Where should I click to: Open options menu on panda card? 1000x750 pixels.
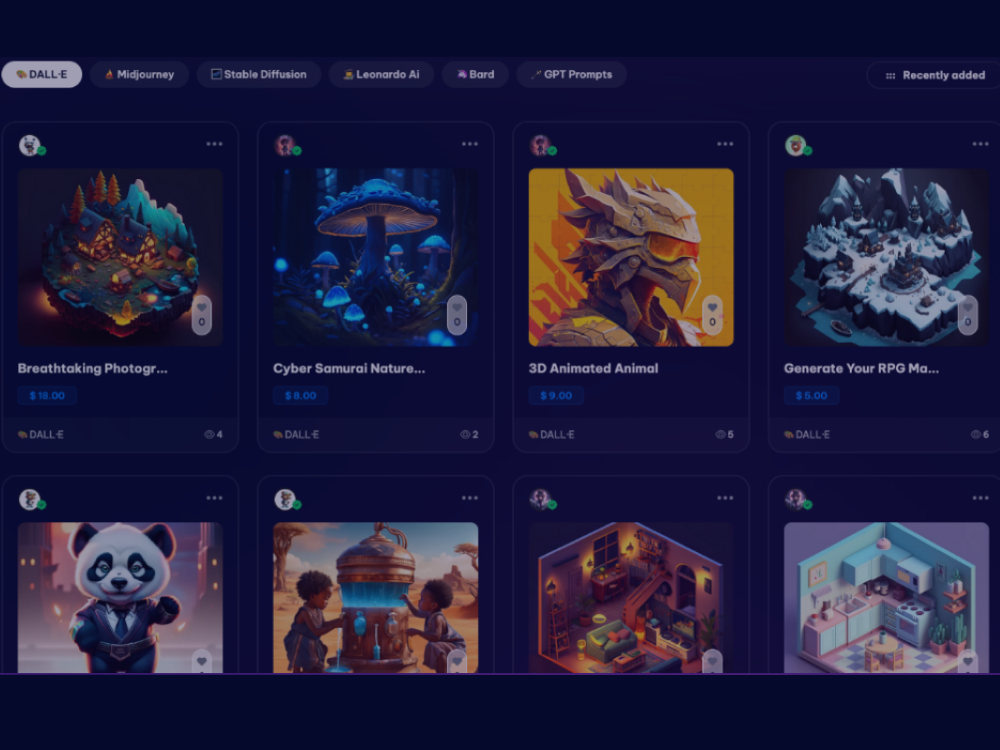[x=214, y=498]
